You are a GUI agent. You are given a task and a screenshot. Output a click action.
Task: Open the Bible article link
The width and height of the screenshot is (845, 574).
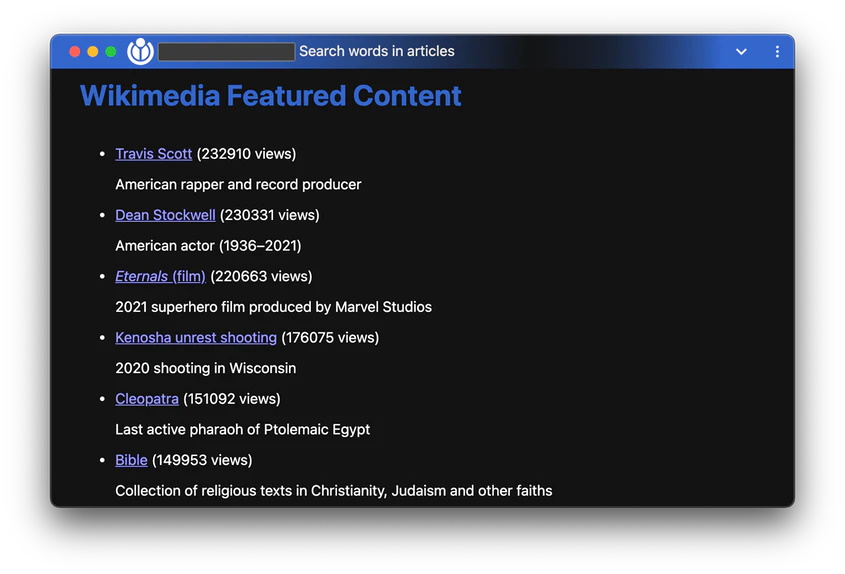[131, 460]
